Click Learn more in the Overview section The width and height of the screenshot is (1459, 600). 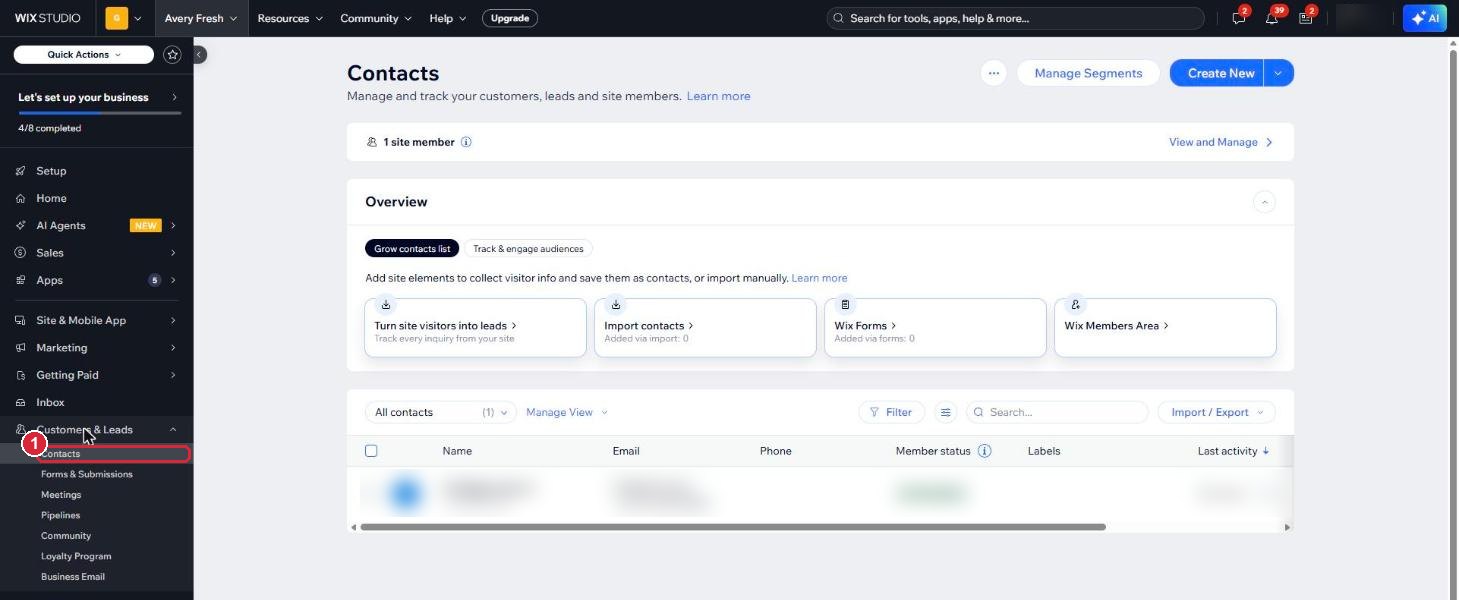[x=819, y=278]
